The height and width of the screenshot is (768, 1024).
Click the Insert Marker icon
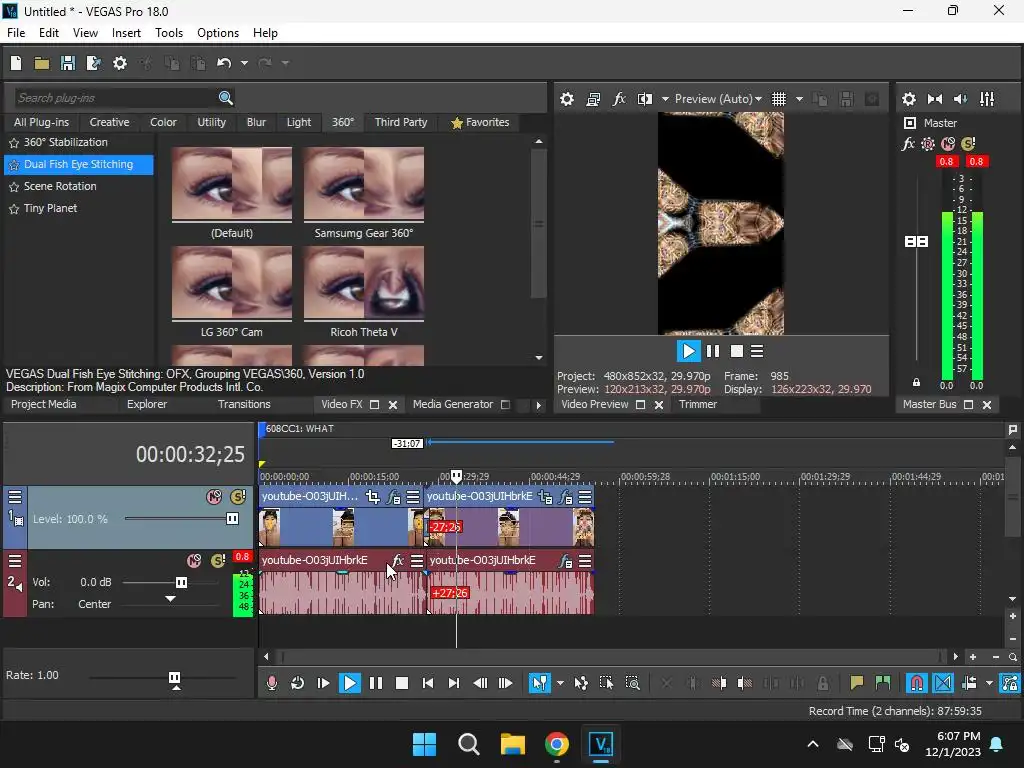tap(857, 683)
